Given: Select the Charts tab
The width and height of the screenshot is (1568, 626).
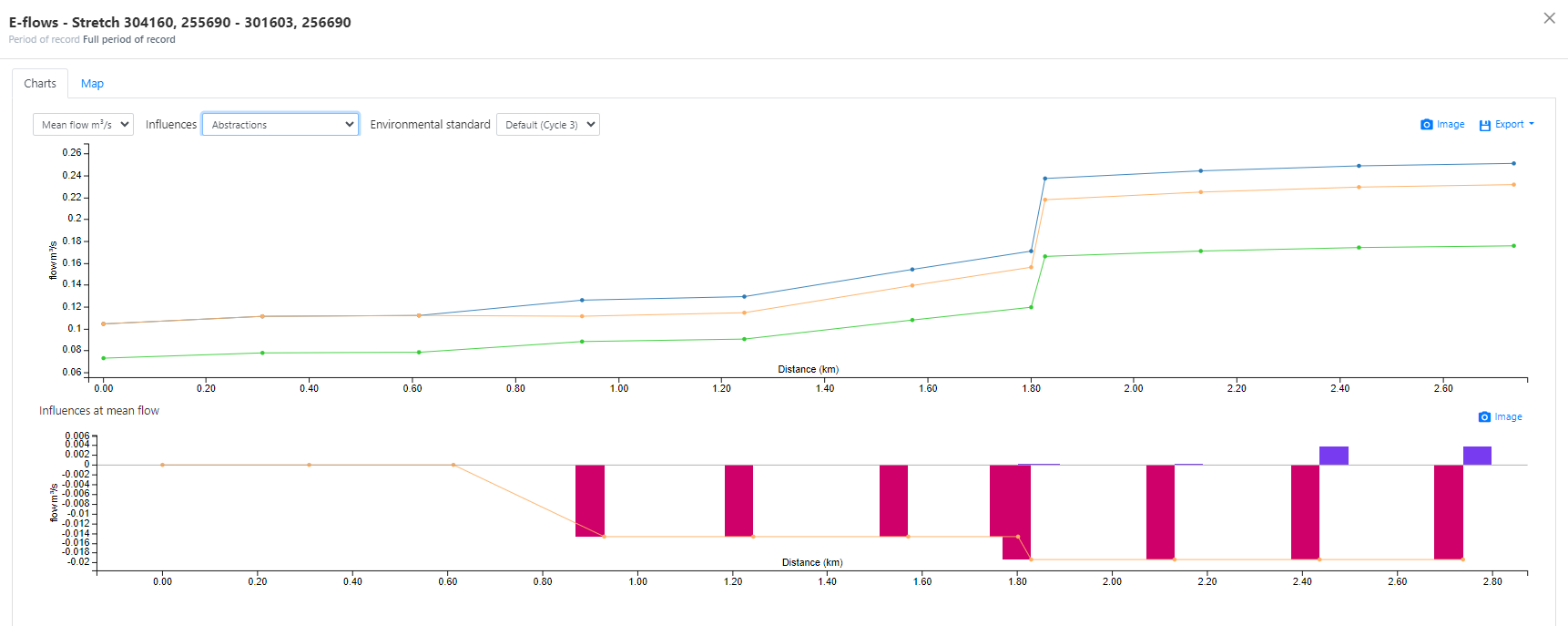Looking at the screenshot, I should [40, 84].
